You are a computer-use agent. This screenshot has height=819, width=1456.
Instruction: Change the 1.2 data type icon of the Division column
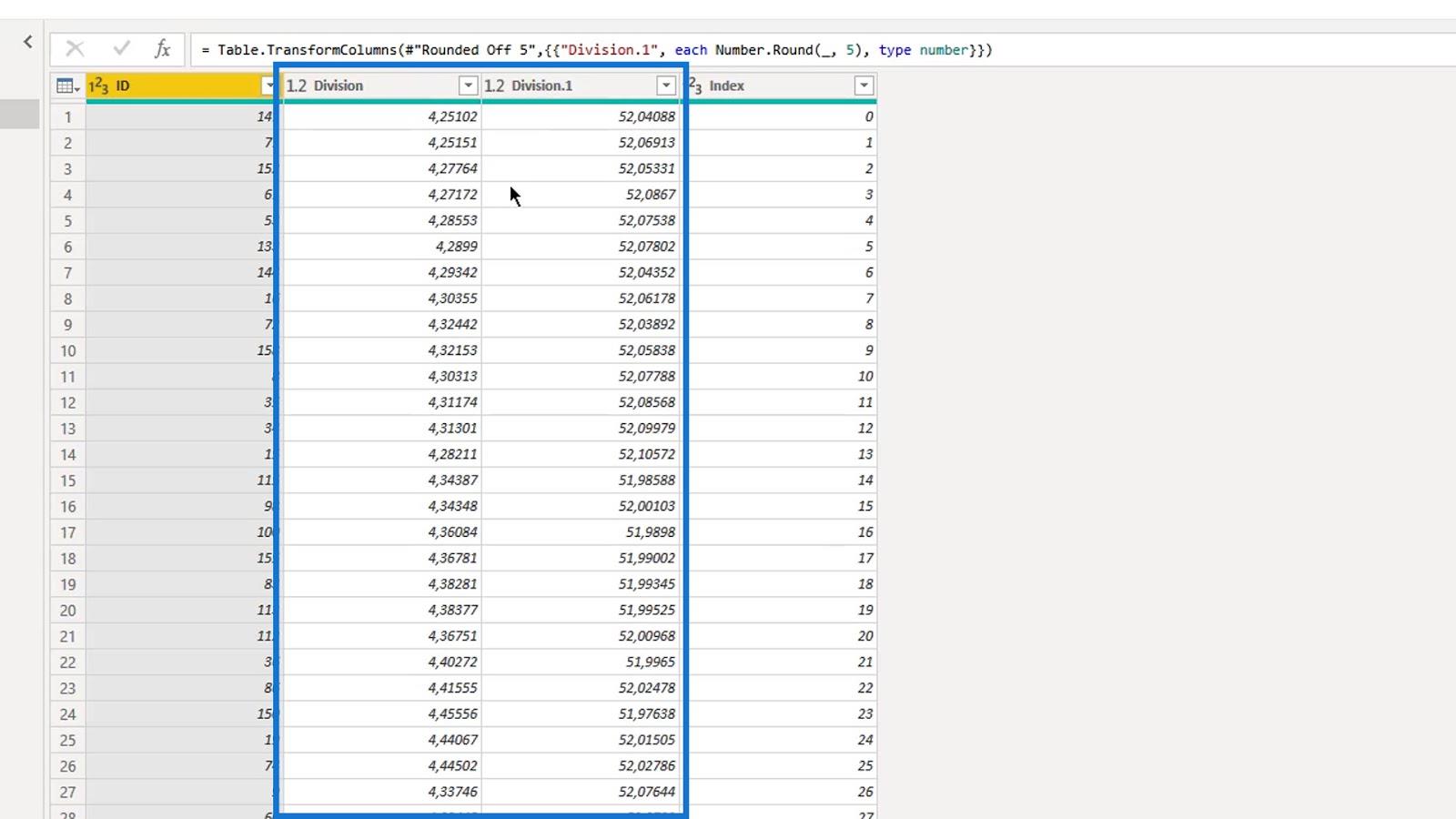(x=297, y=86)
